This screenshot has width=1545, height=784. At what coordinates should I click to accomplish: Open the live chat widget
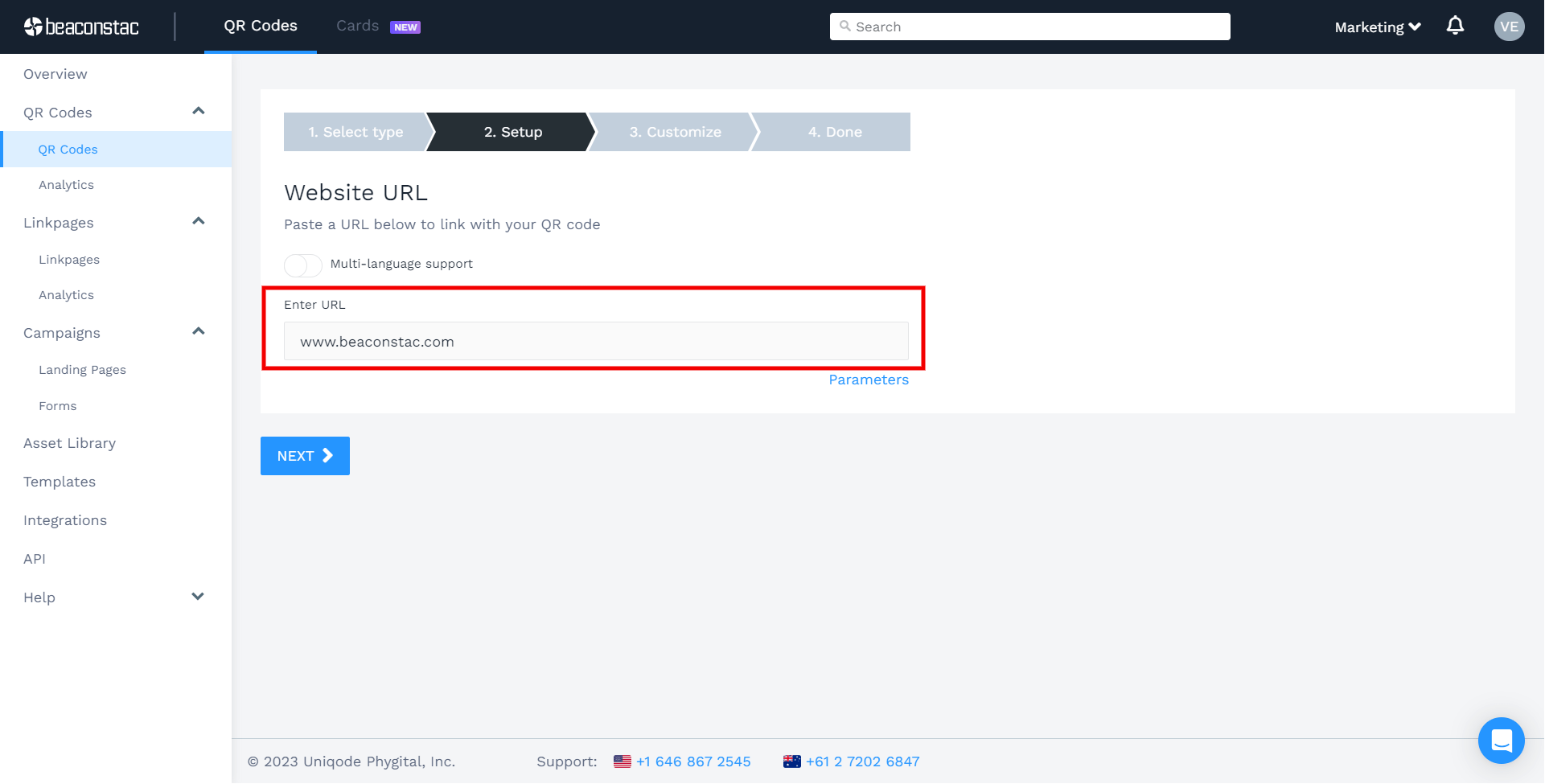[1501, 740]
